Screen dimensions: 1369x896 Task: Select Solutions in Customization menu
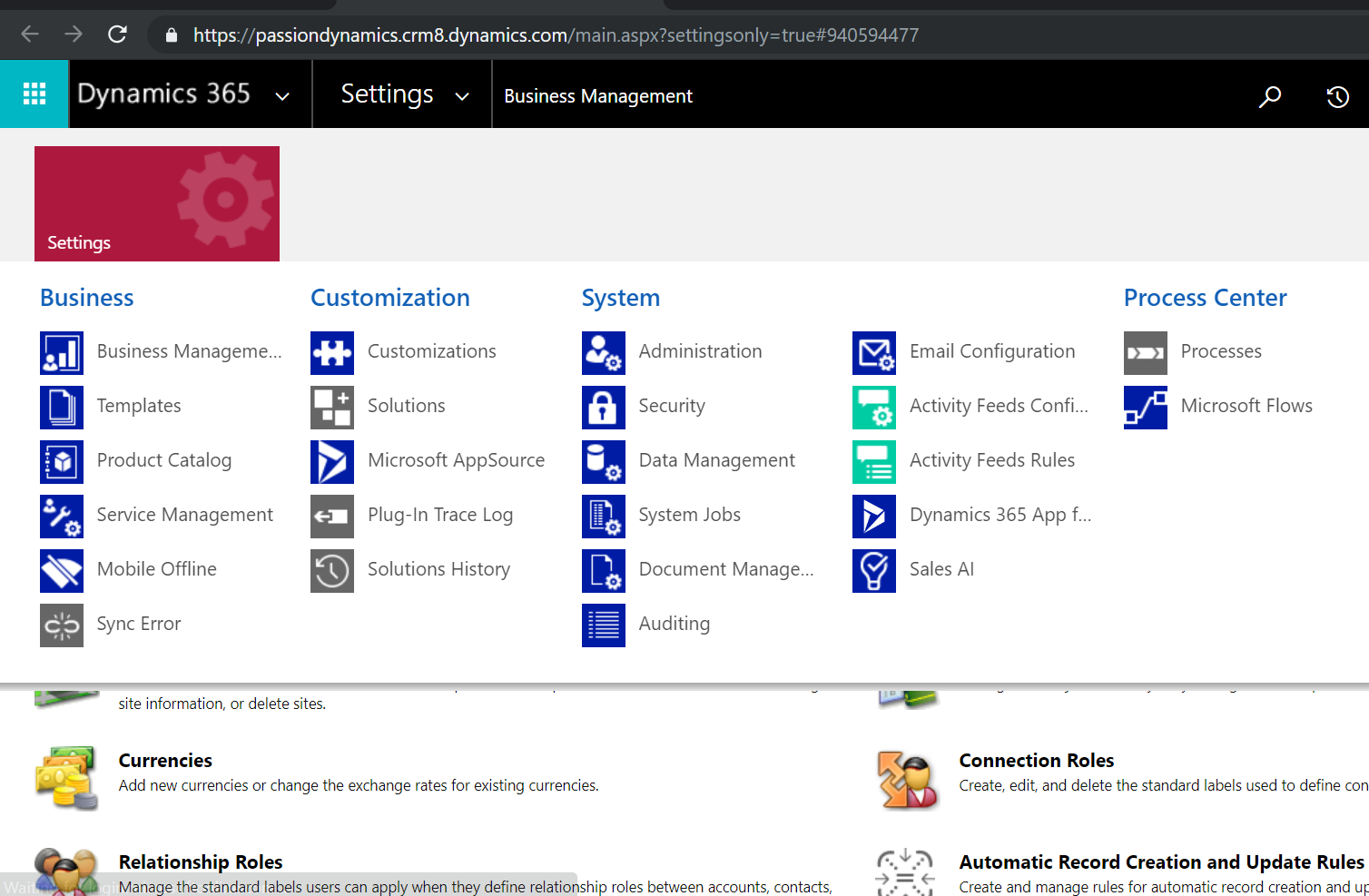pyautogui.click(x=406, y=406)
